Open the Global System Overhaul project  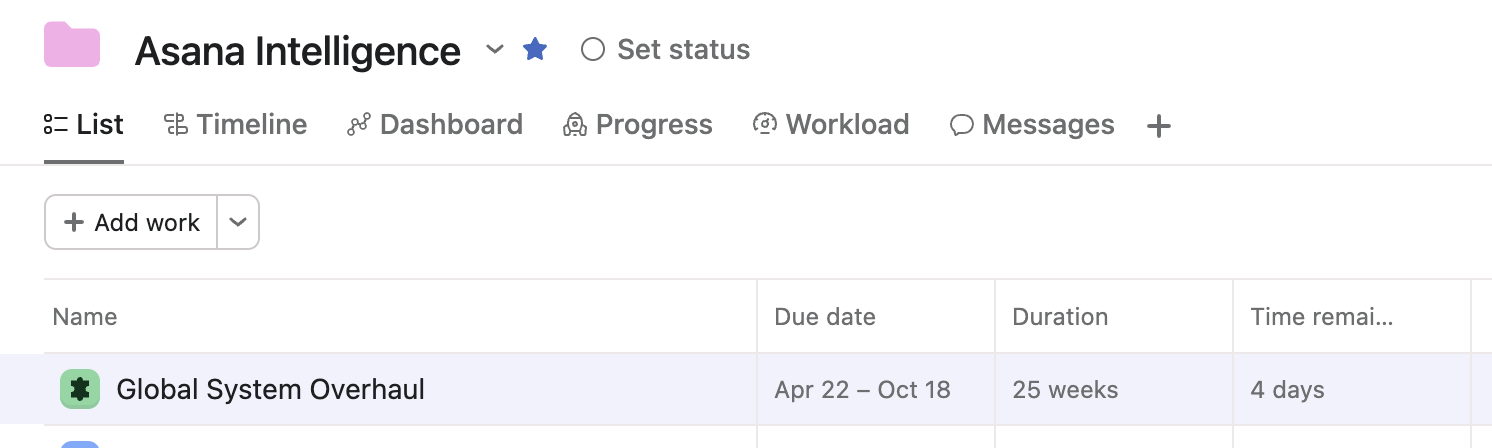(x=271, y=389)
